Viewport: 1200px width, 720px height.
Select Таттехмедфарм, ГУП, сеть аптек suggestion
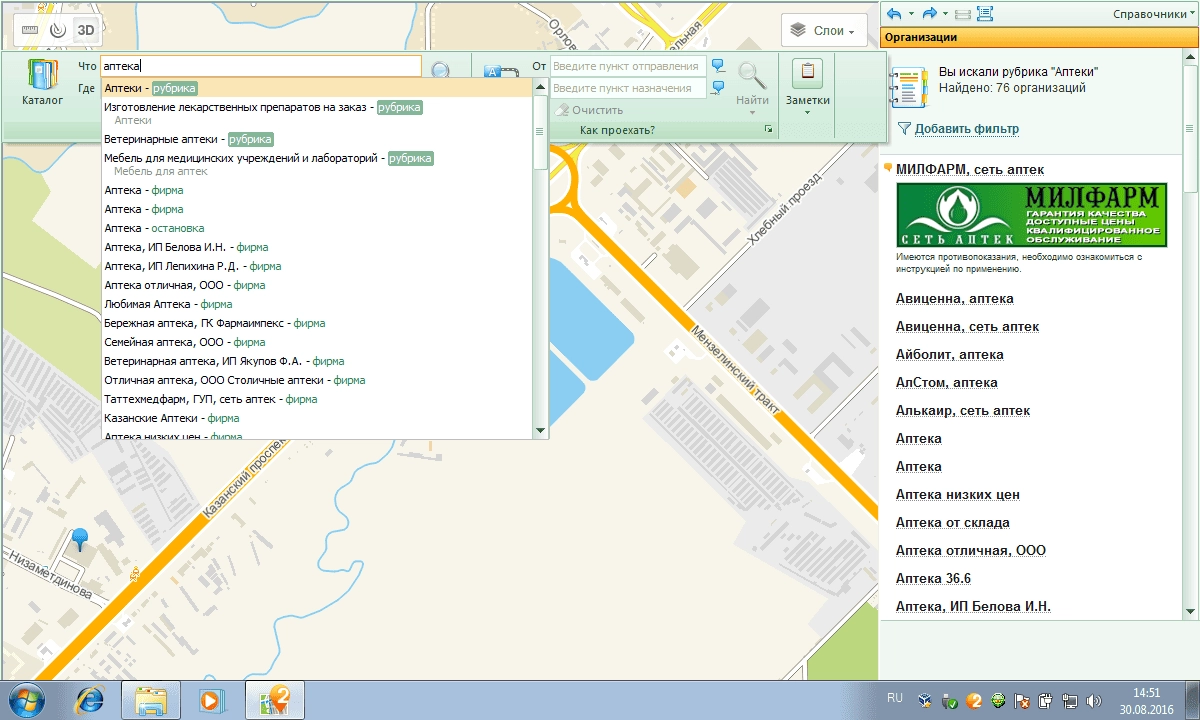(x=318, y=399)
